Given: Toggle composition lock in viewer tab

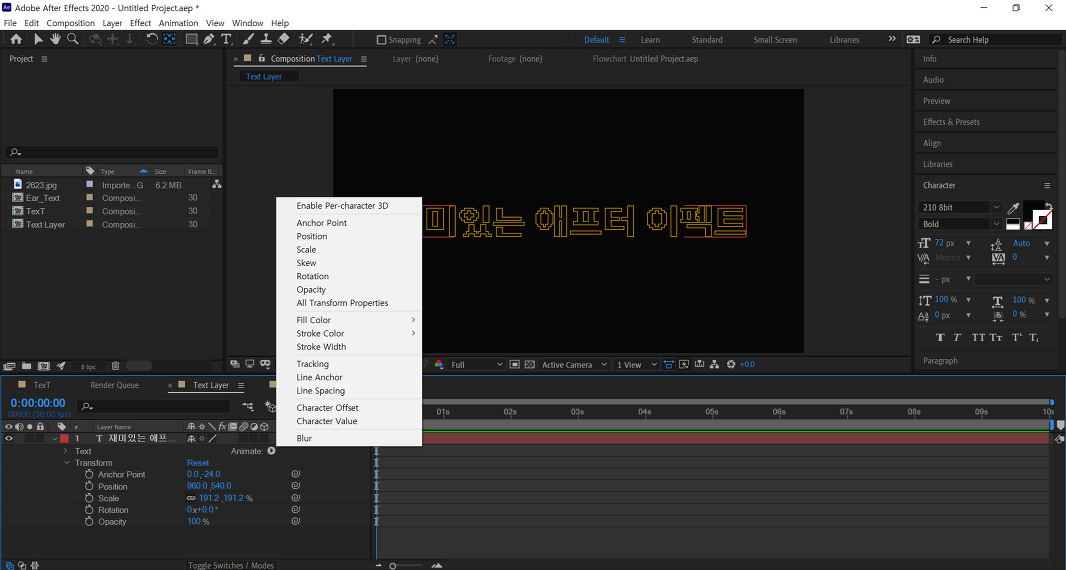Looking at the screenshot, I should pyautogui.click(x=262, y=58).
